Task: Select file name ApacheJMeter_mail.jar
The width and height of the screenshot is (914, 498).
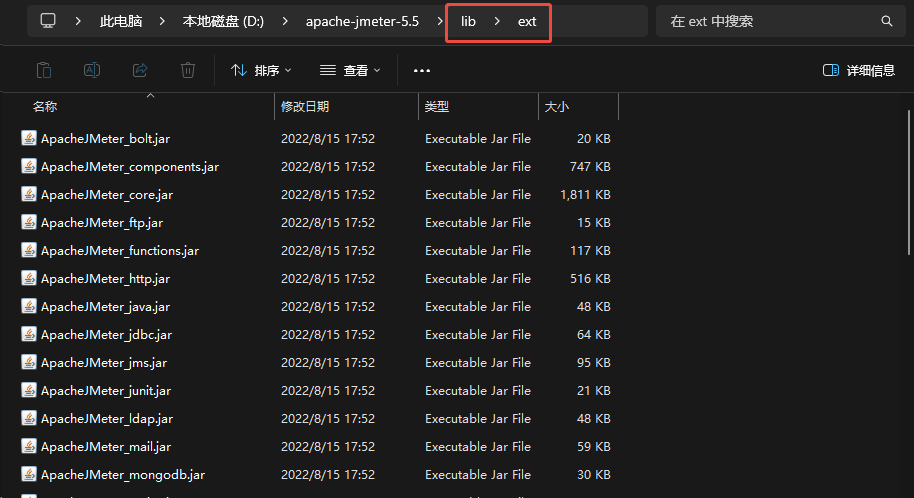Action: (106, 447)
